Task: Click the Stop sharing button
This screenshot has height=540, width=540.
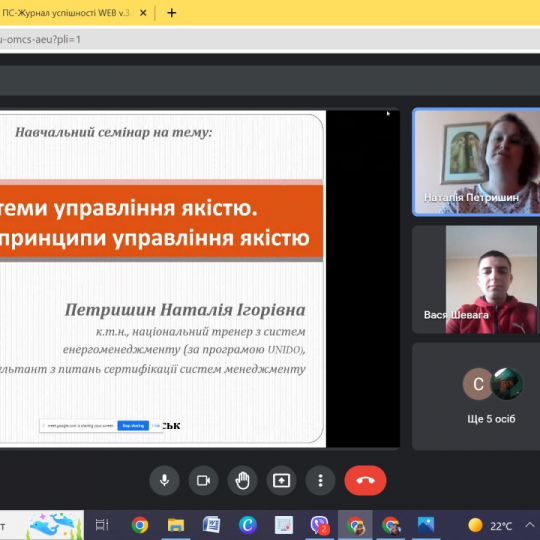Action: pos(133,426)
